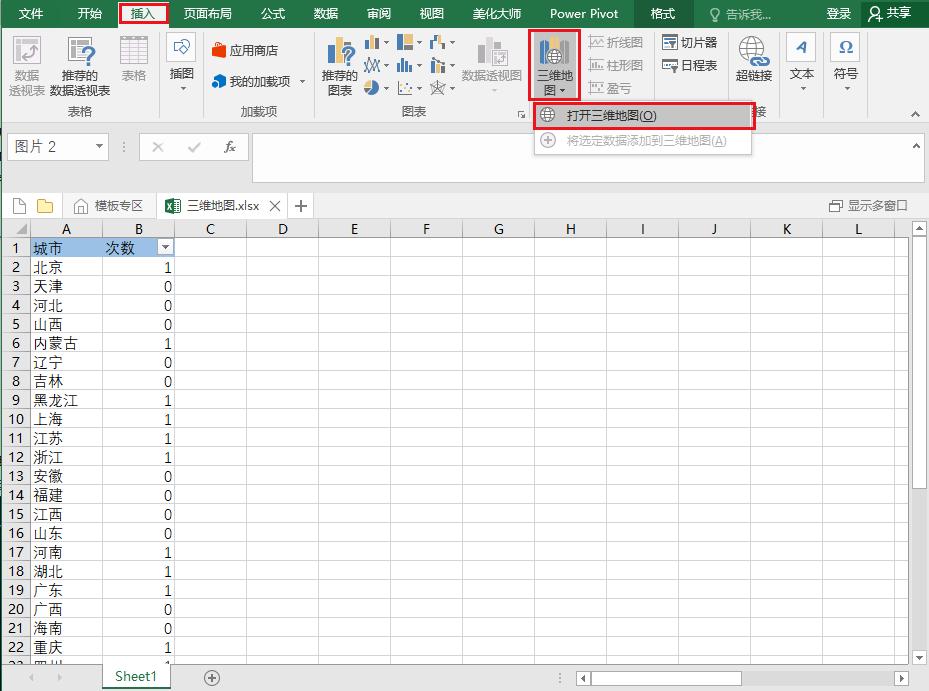Open the Power Pivot tab
Viewport: 929px width, 691px height.
(x=584, y=14)
